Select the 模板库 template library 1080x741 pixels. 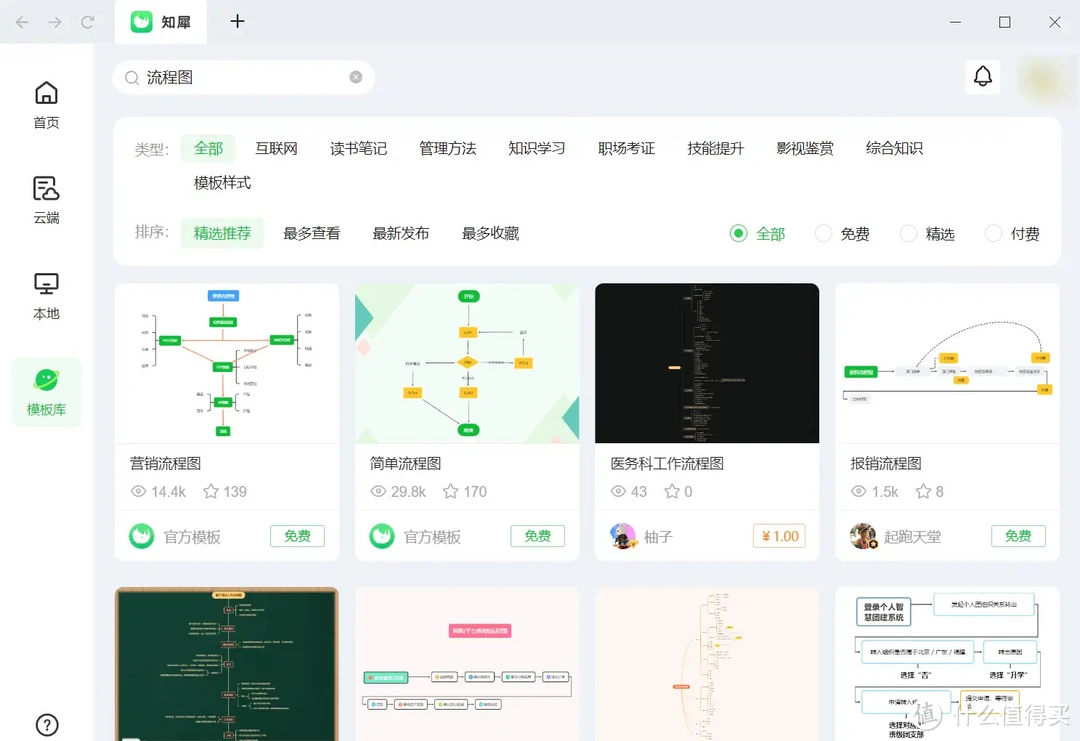click(46, 393)
